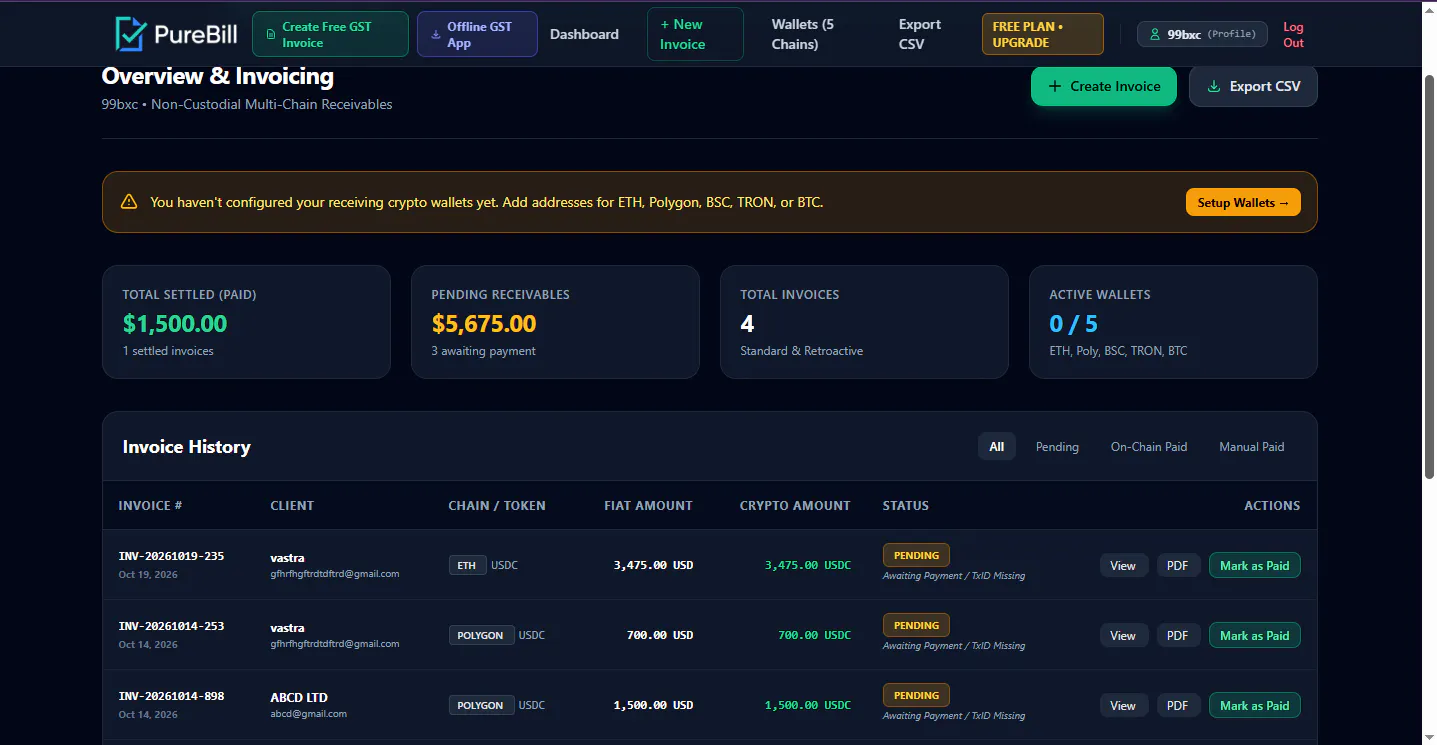This screenshot has width=1437, height=745.
Task: Click the plus icon in Create Invoice button
Action: [1054, 86]
